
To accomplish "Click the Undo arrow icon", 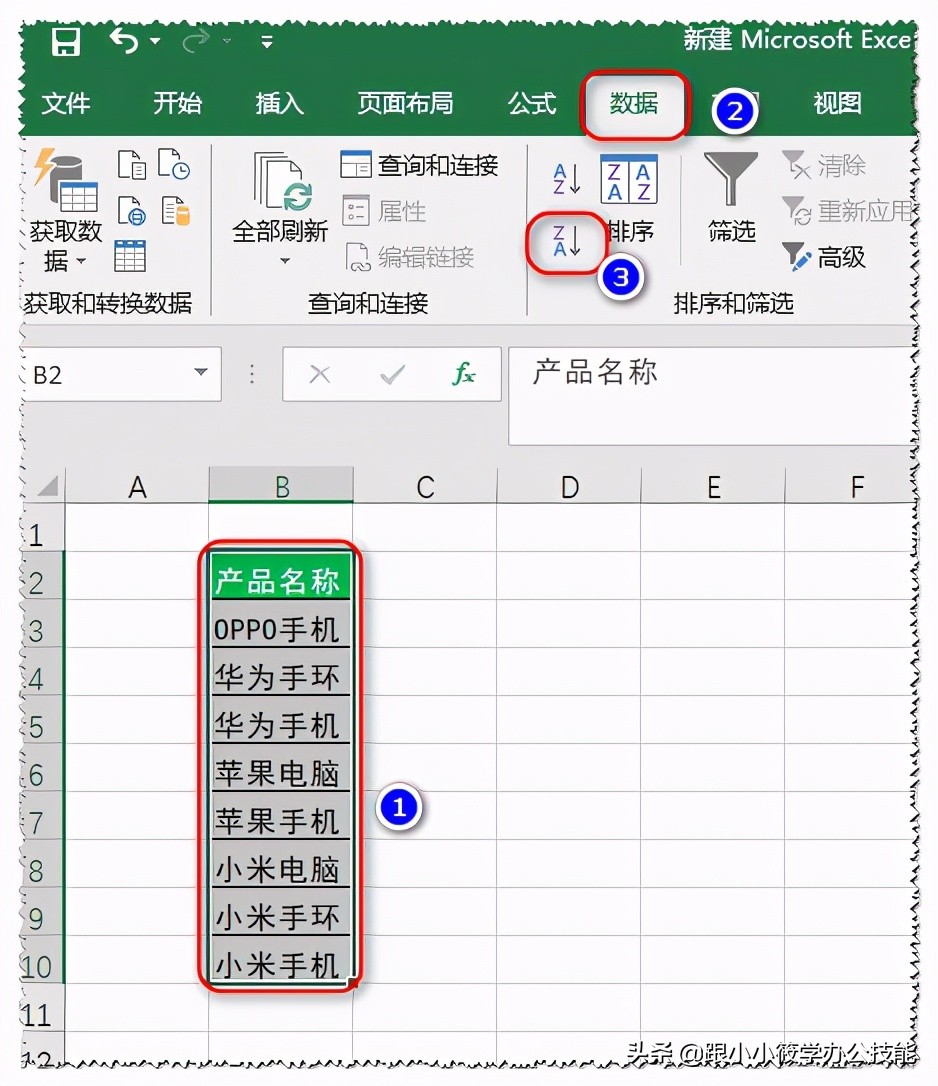I will point(124,40).
